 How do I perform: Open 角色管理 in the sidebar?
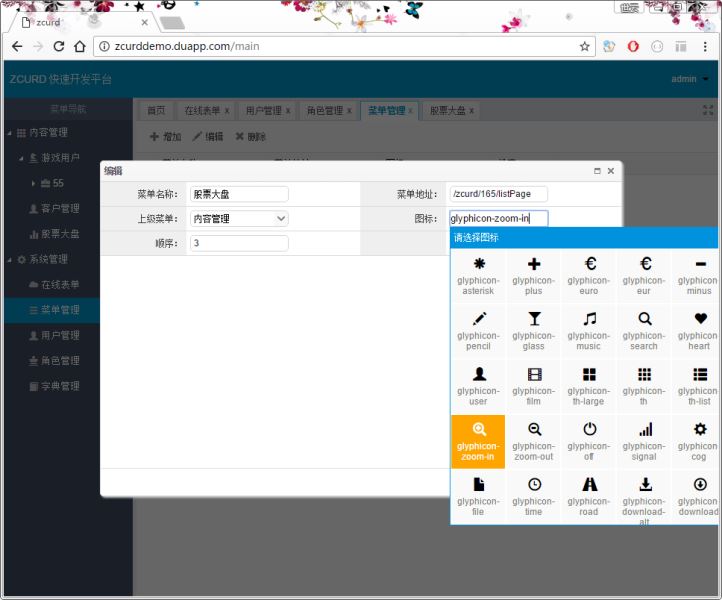tap(54, 361)
